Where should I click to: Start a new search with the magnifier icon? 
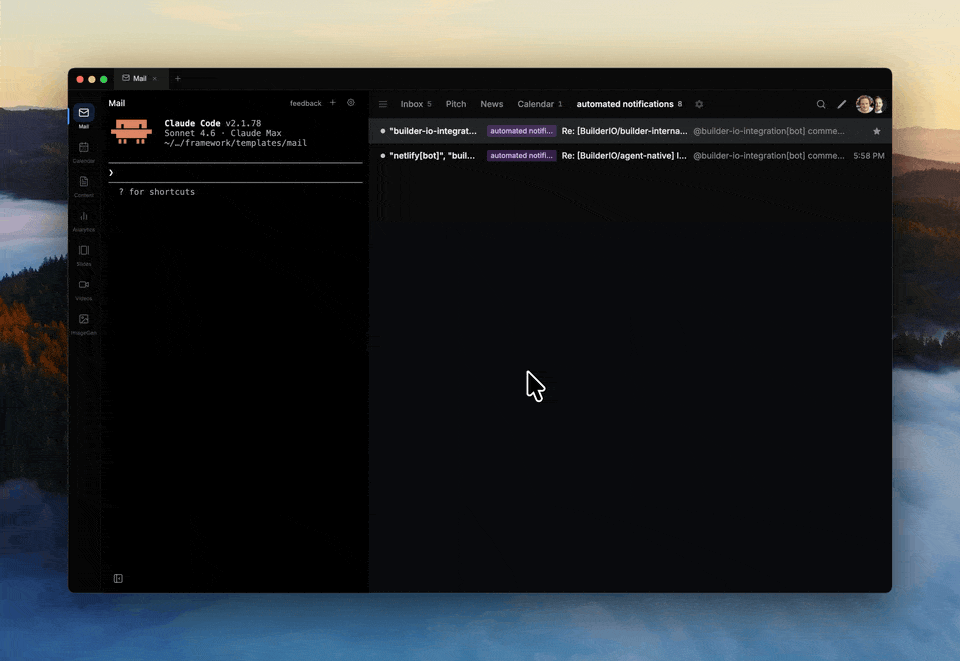pos(820,104)
